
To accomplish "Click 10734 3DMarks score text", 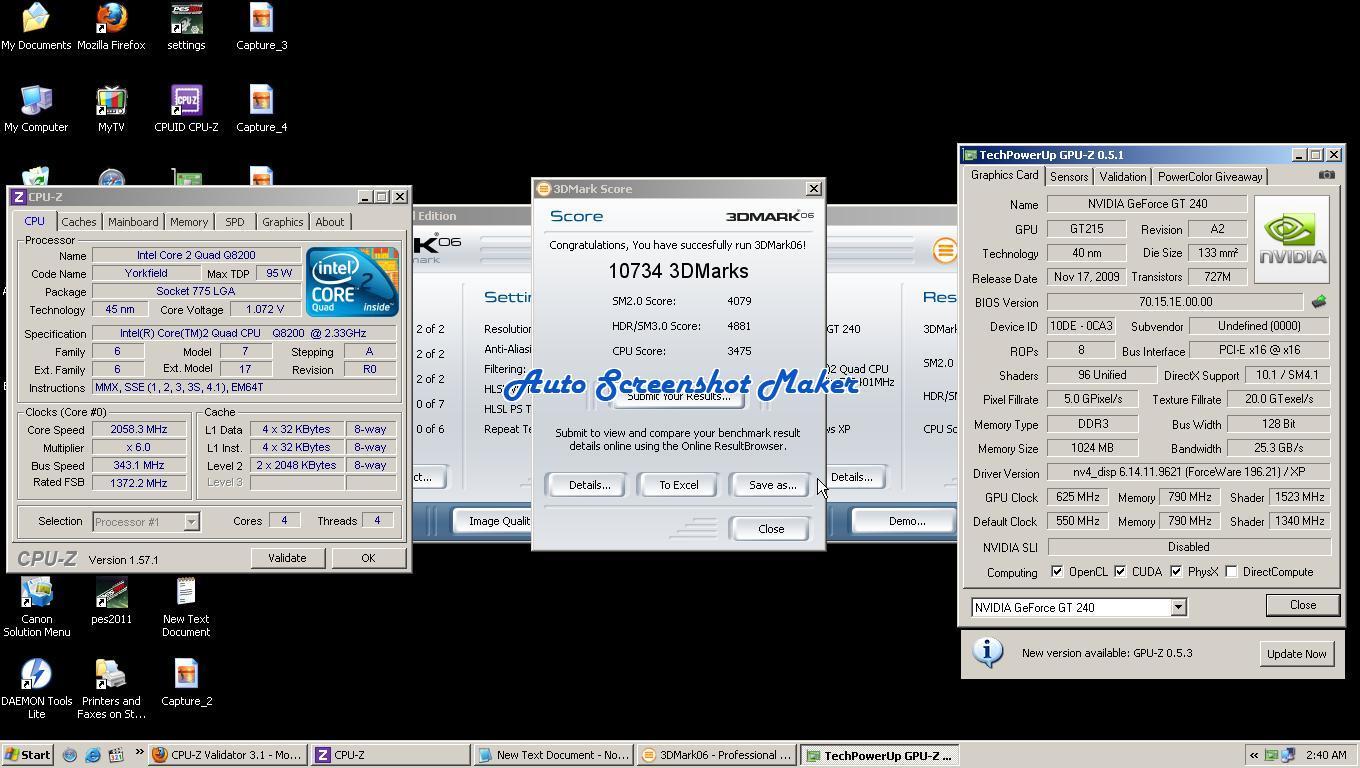I will click(678, 271).
